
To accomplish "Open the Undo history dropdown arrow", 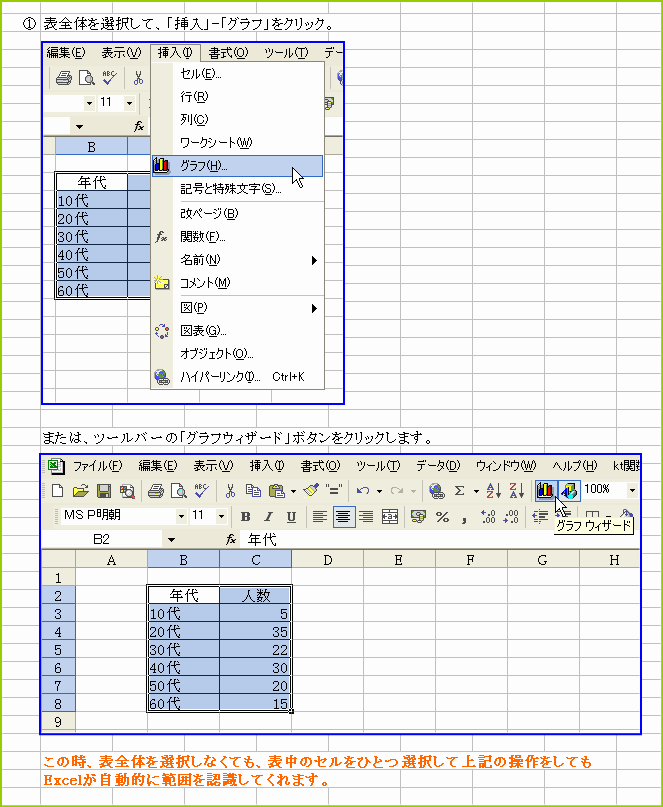I will 379,491.
